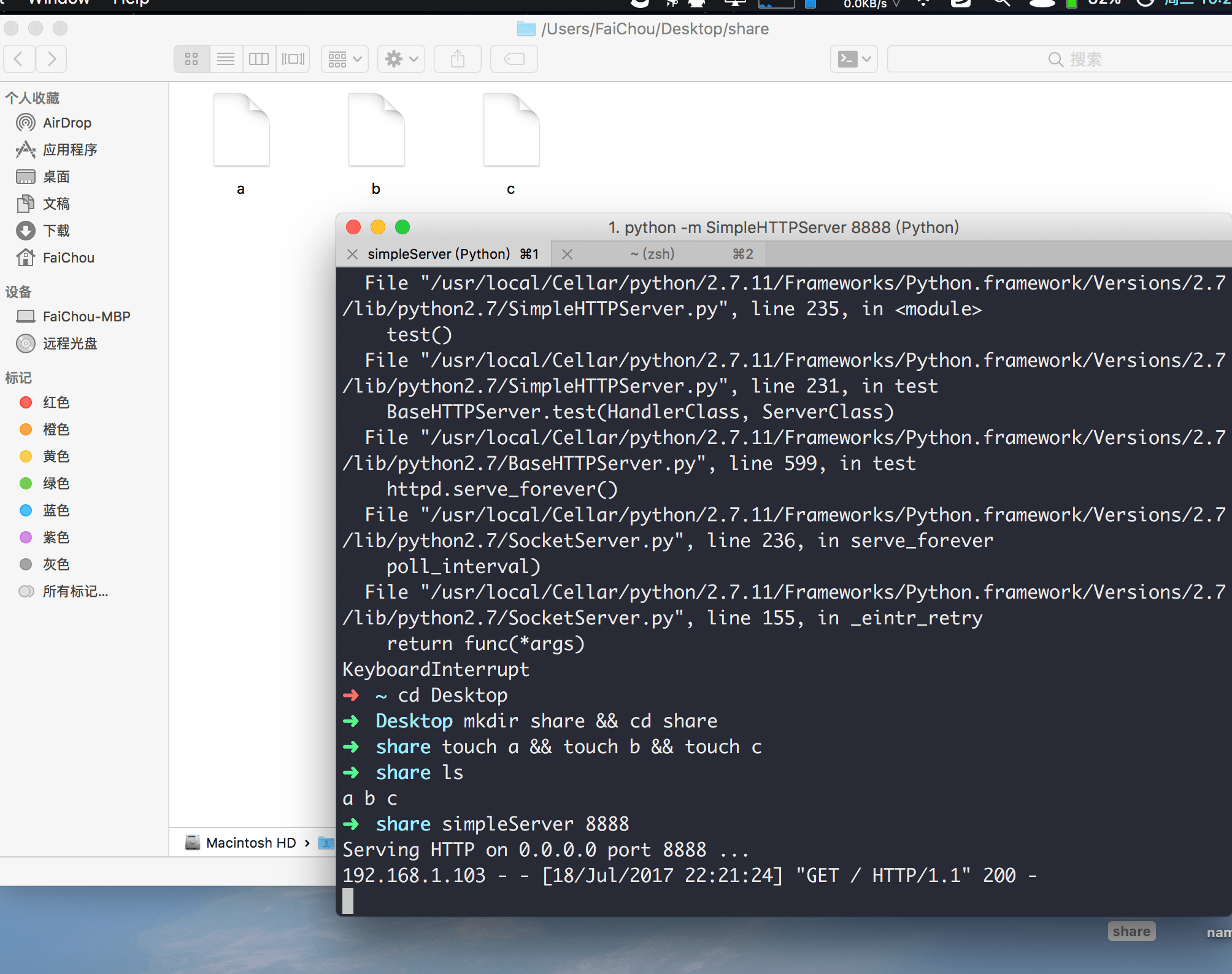Click the Edit Tags toolbar button
The image size is (1232, 974).
[514, 59]
